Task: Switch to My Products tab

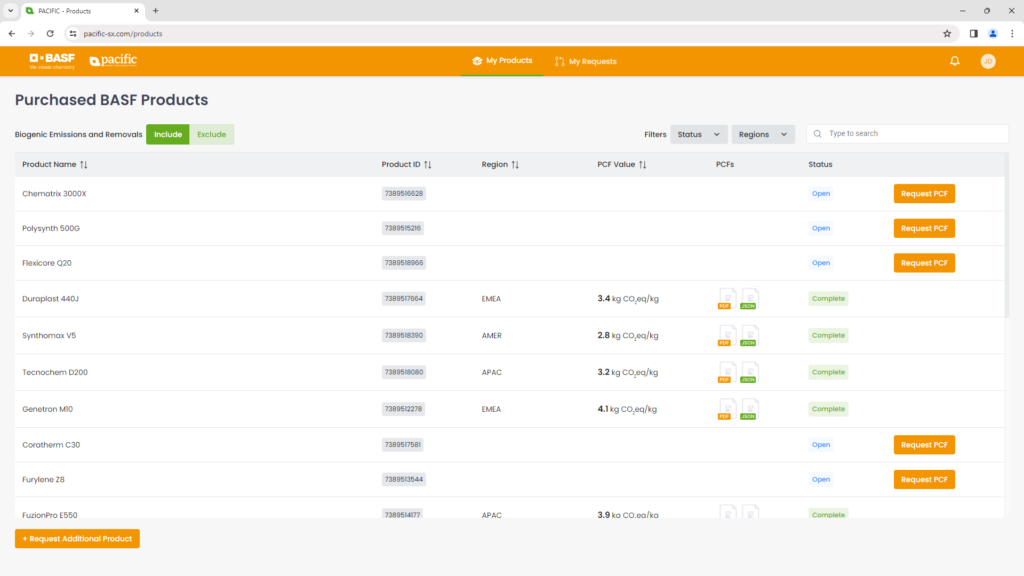Action: pos(502,61)
